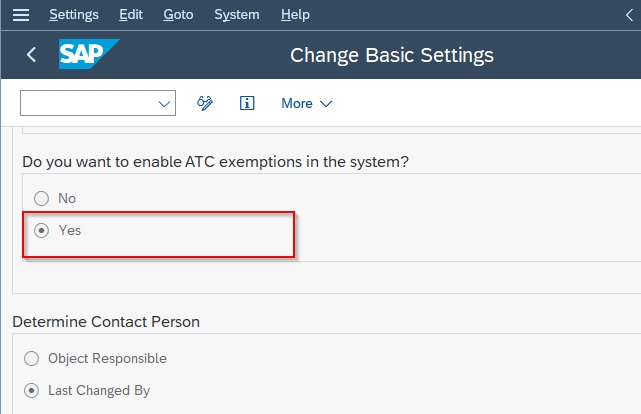This screenshot has width=641, height=414.
Task: Open the information icon in toolbar
Action: click(x=247, y=103)
